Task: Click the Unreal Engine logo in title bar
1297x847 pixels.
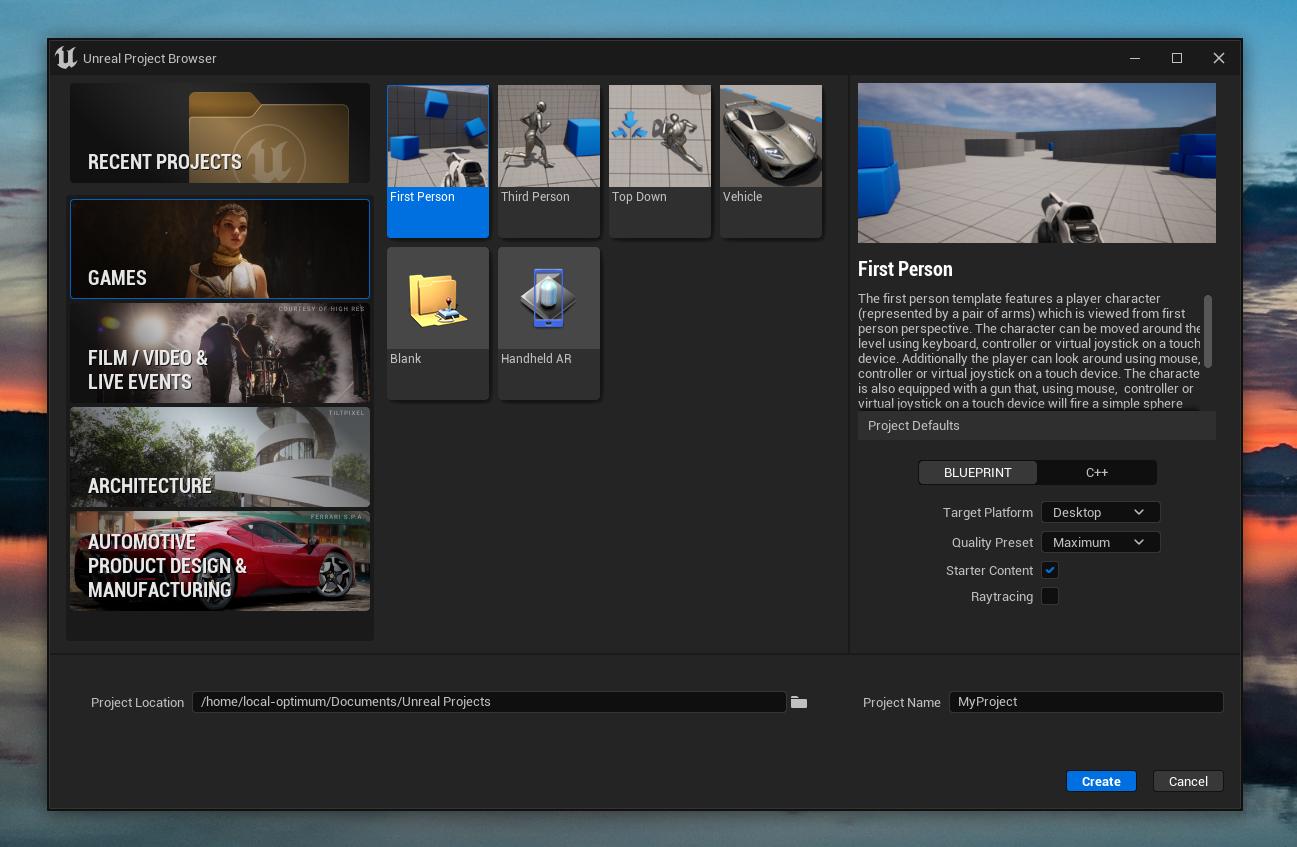Action: coord(66,58)
